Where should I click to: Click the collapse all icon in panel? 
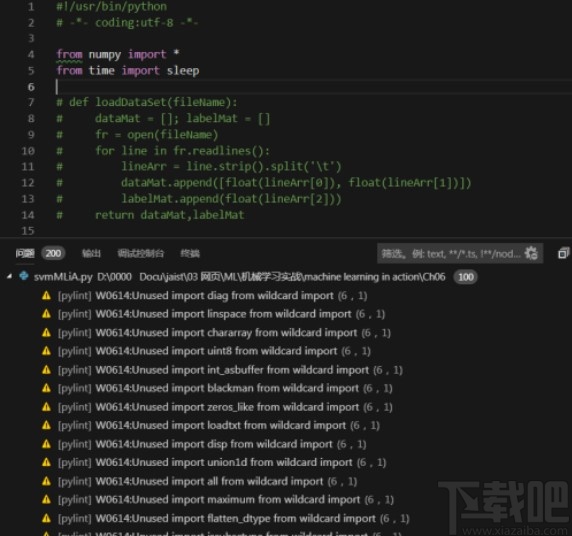[564, 253]
